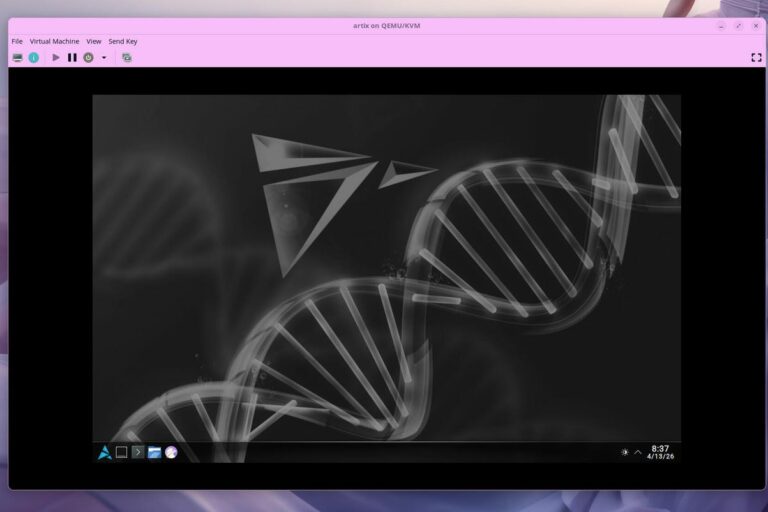
Task: Open the File menu
Action: [x=16, y=41]
